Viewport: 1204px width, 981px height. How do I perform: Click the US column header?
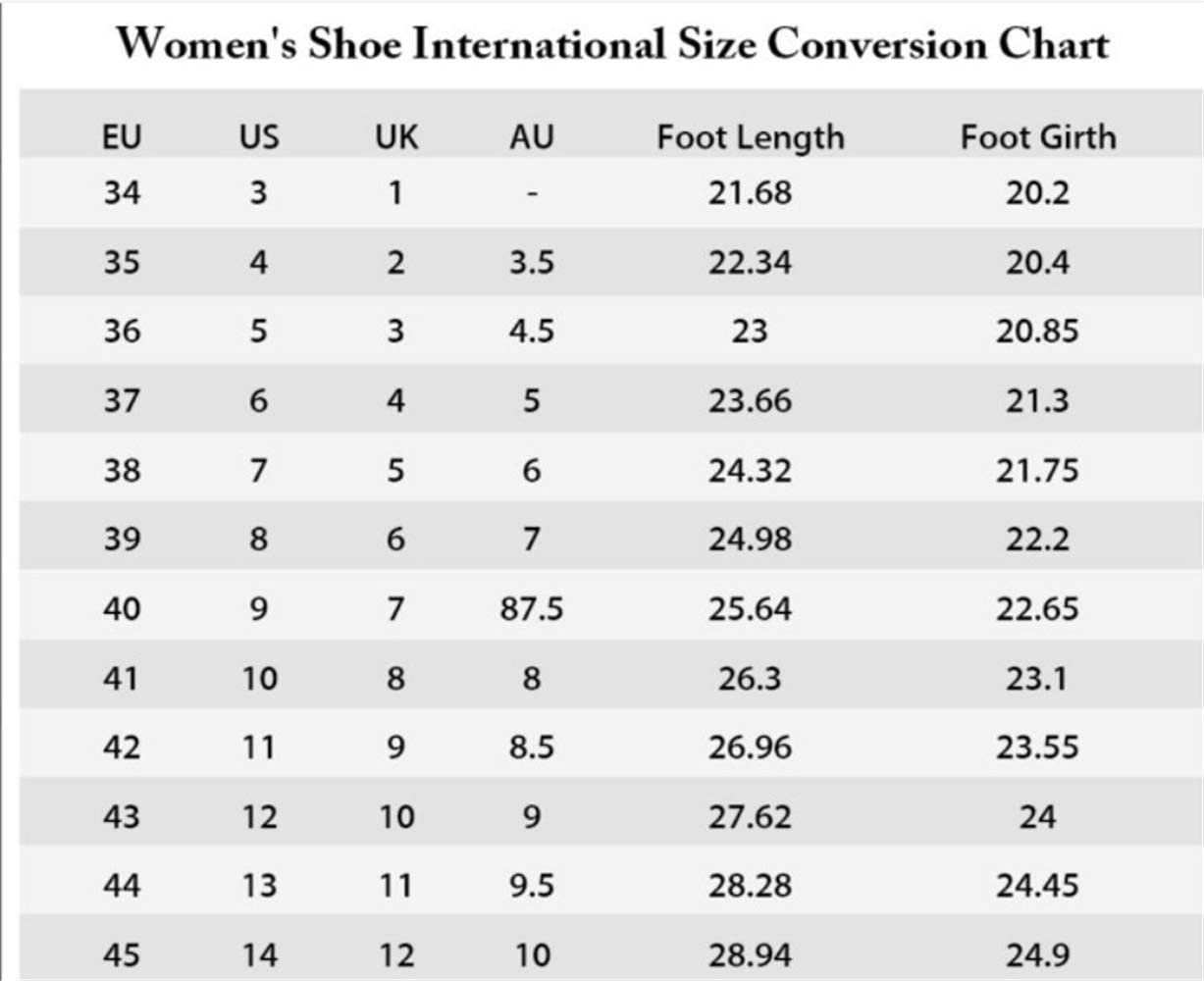pos(259,137)
